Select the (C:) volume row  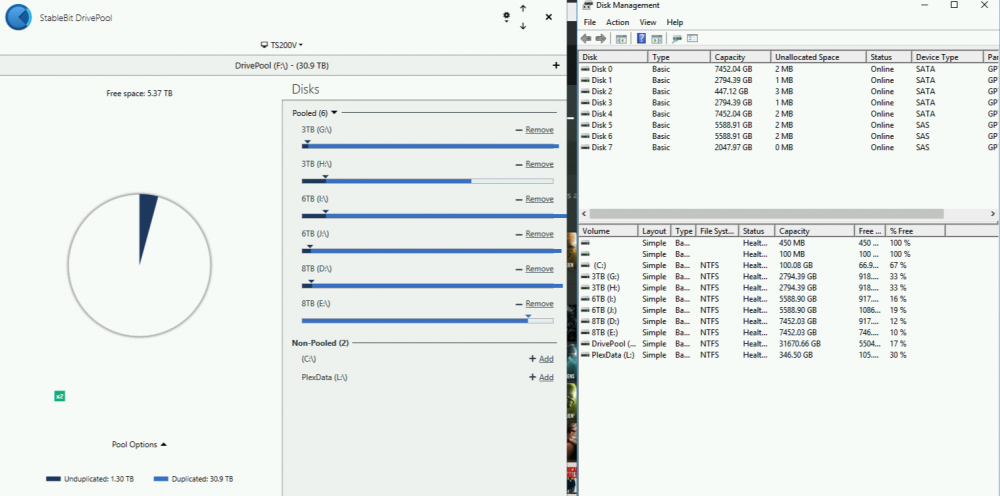pyautogui.click(x=762, y=265)
